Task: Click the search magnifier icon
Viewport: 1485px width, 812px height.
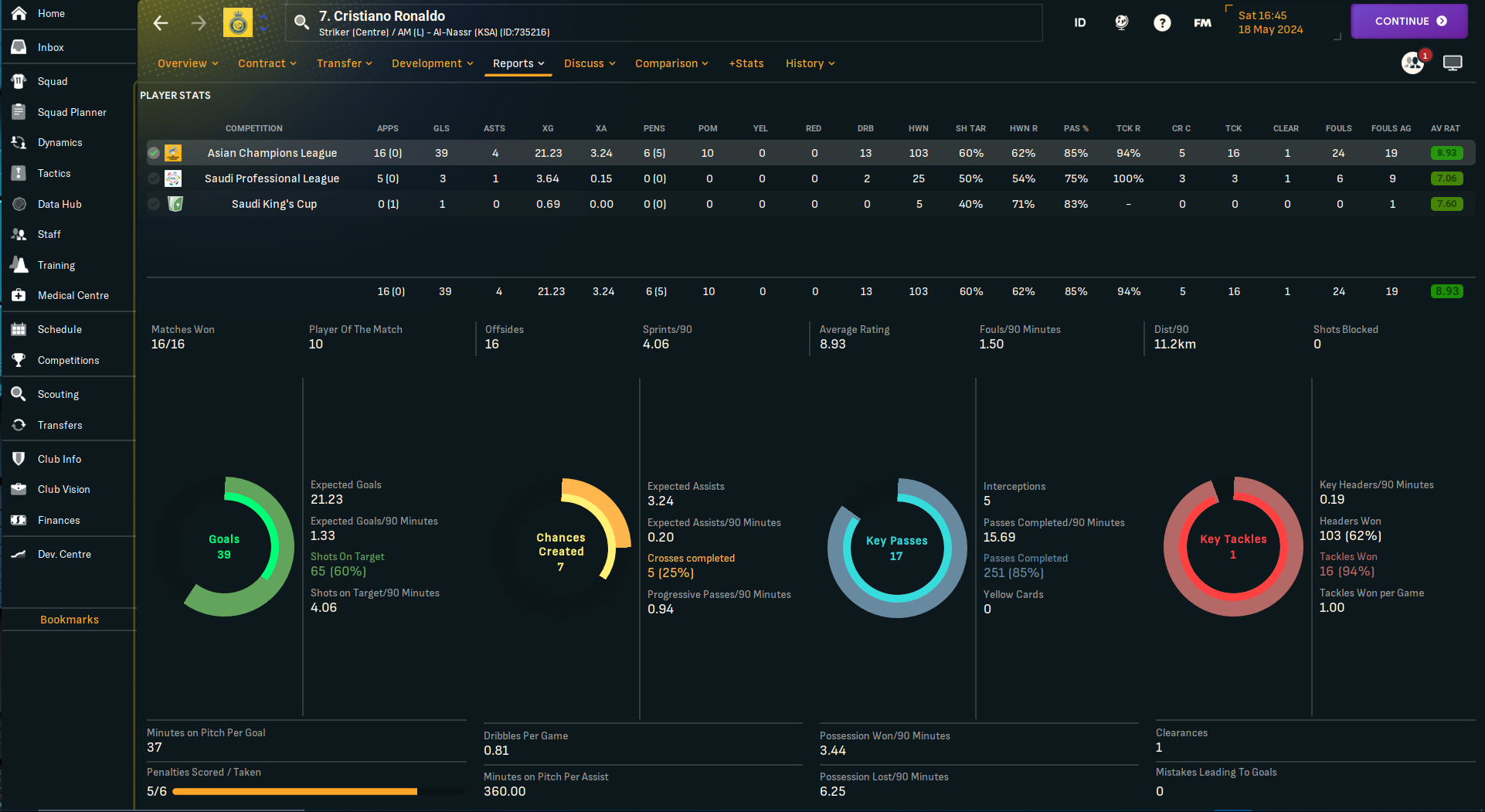Action: coord(302,22)
